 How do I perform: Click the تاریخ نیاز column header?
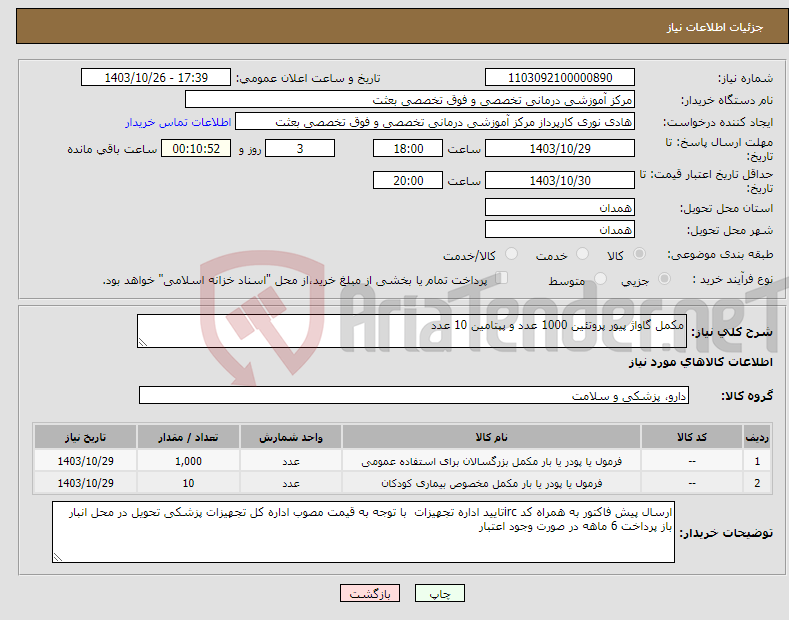86,437
